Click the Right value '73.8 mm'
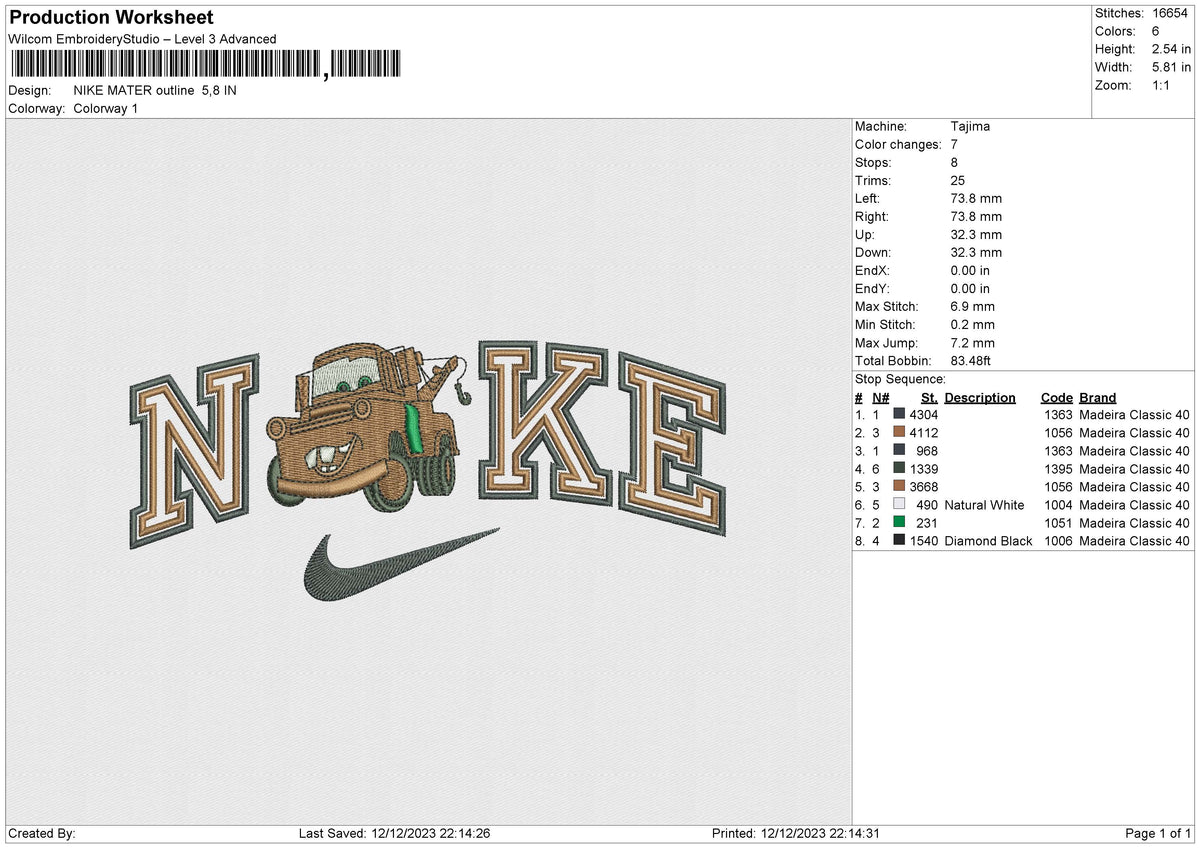This screenshot has width=1200, height=848. click(976, 217)
